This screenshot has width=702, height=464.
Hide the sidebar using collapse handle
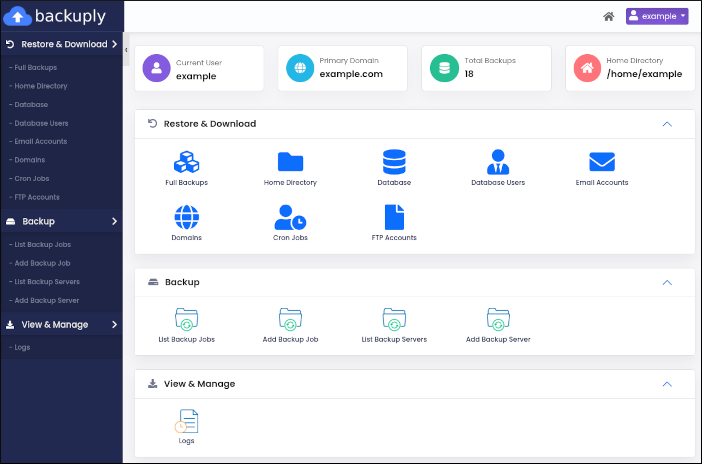[x=126, y=49]
